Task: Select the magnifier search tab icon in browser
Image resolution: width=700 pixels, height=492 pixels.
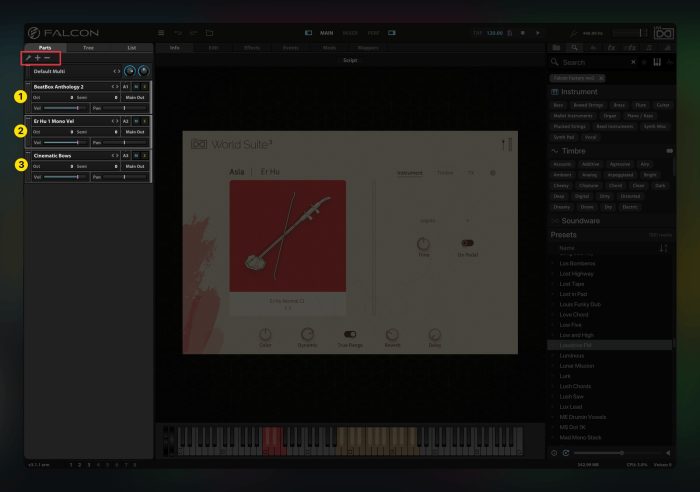Action: (575, 48)
